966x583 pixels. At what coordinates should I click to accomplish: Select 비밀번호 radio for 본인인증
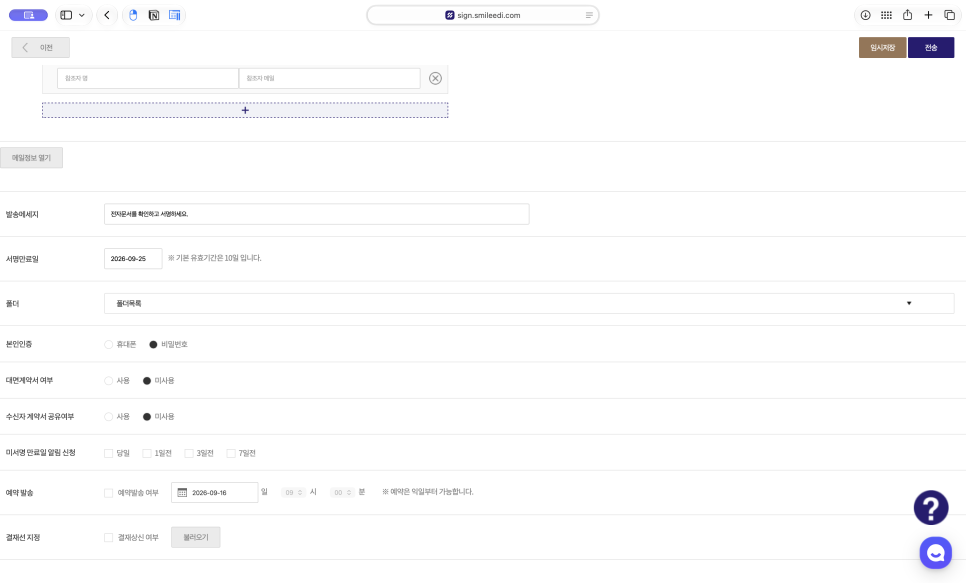[153, 344]
